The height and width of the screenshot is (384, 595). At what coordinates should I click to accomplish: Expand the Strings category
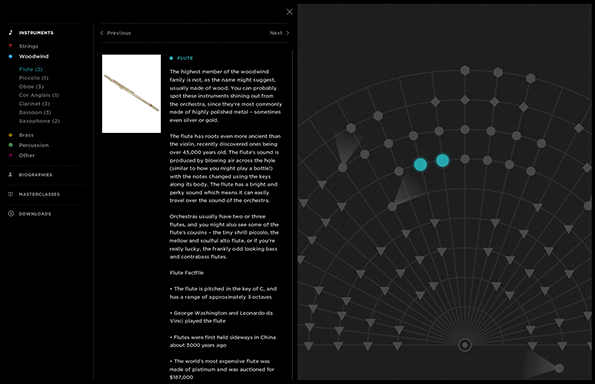coord(28,46)
